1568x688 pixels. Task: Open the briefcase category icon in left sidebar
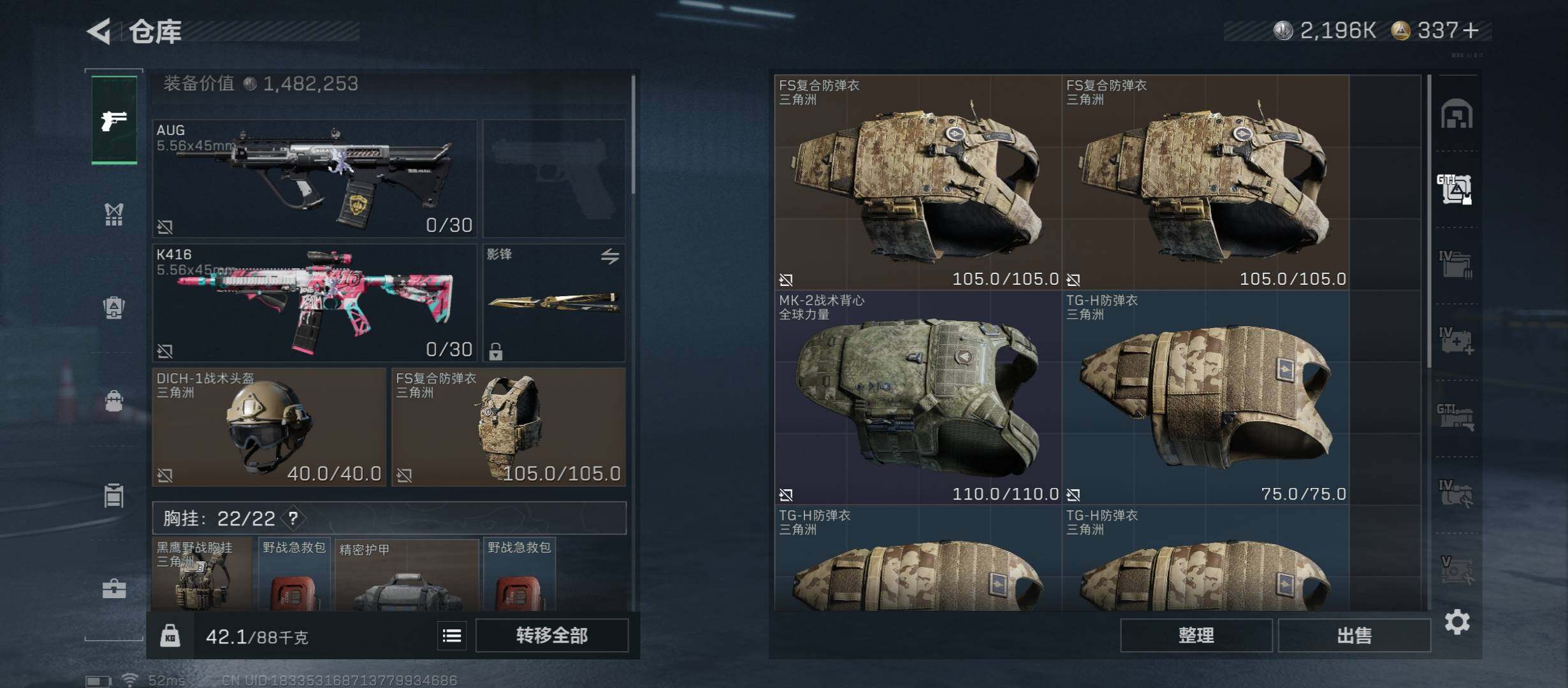[114, 588]
